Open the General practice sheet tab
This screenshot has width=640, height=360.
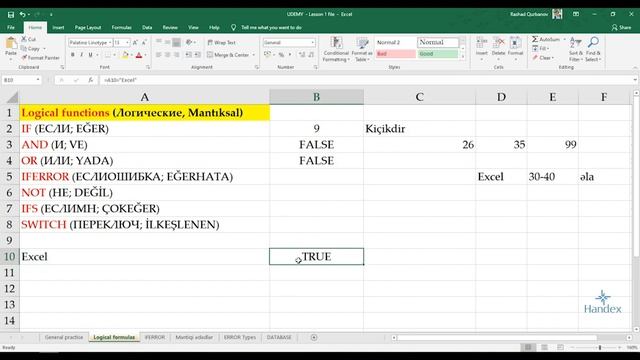click(64, 338)
